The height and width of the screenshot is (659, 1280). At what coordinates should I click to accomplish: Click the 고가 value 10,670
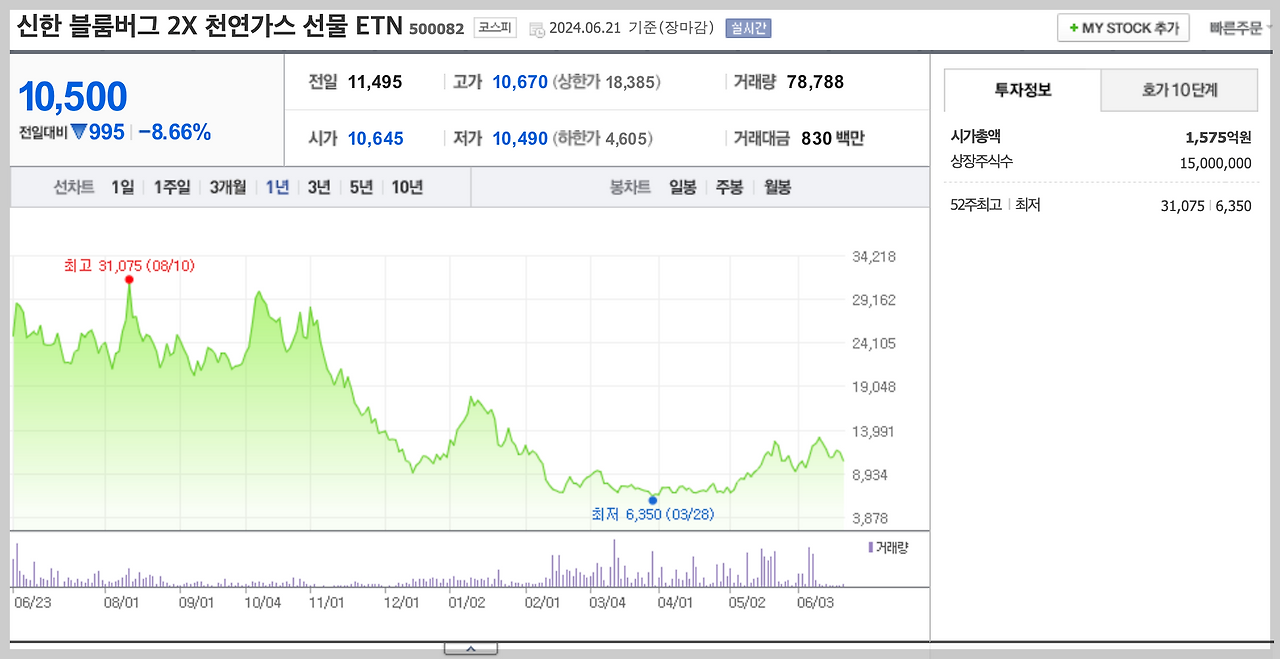[520, 82]
